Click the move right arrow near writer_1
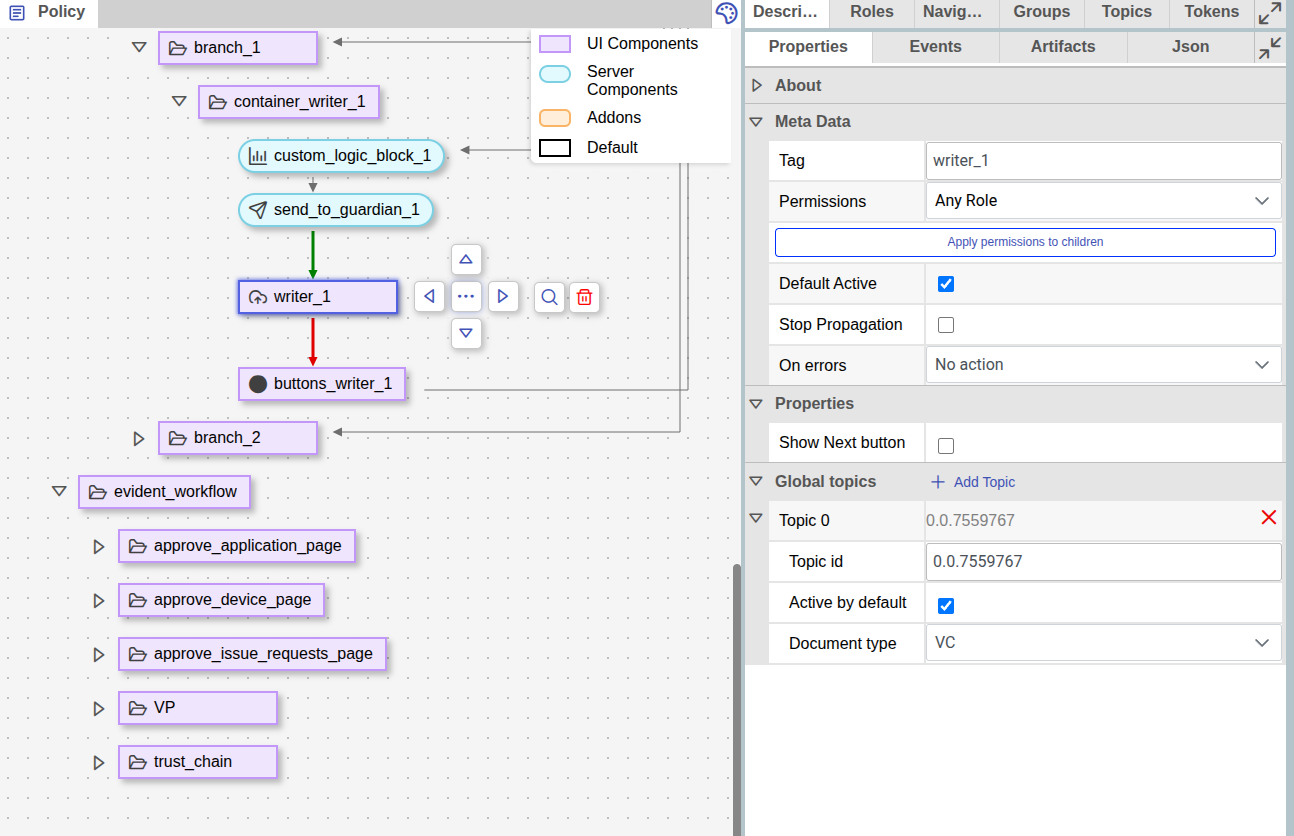Image resolution: width=1294 pixels, height=836 pixels. pyautogui.click(x=503, y=297)
